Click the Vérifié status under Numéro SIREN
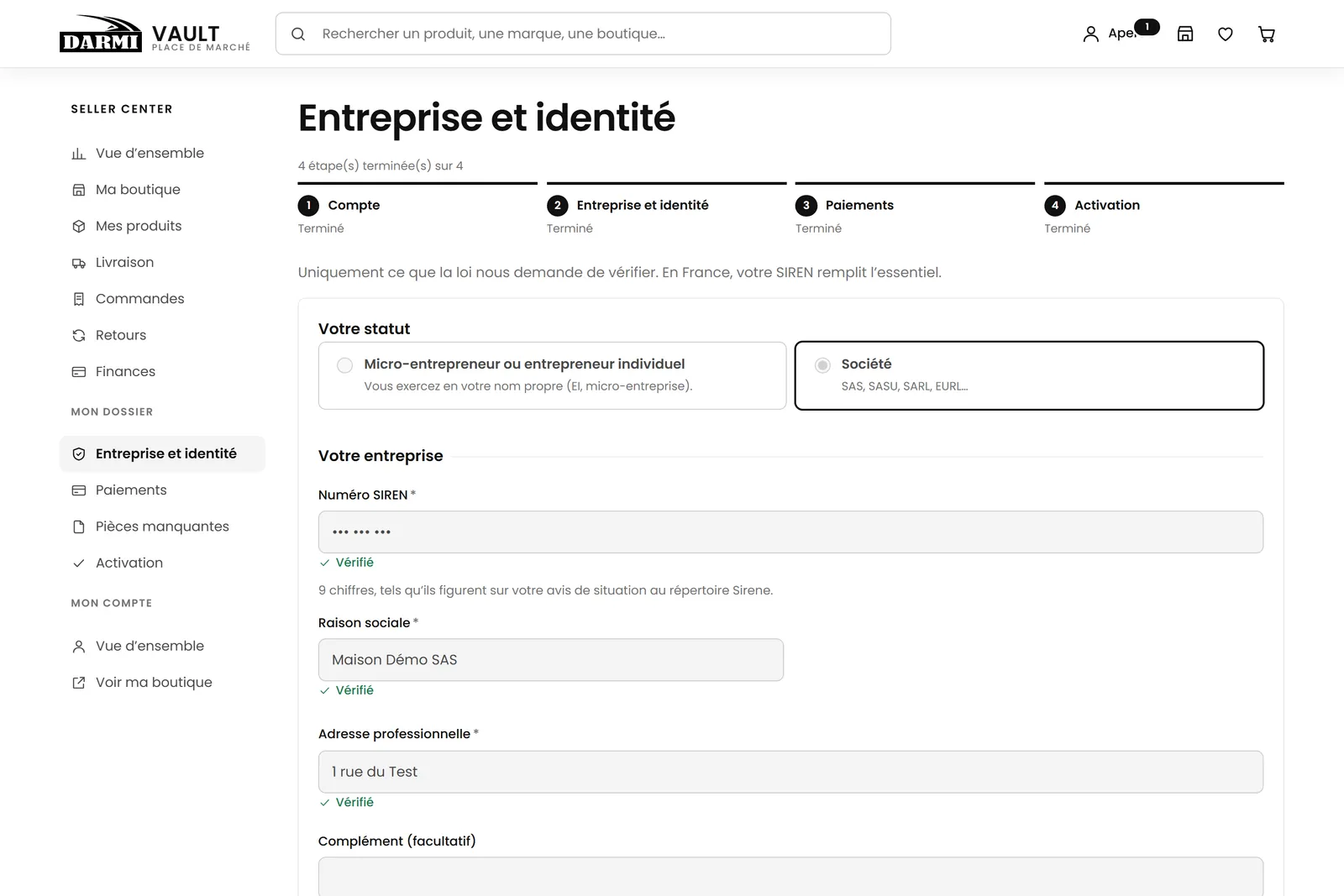 [346, 563]
